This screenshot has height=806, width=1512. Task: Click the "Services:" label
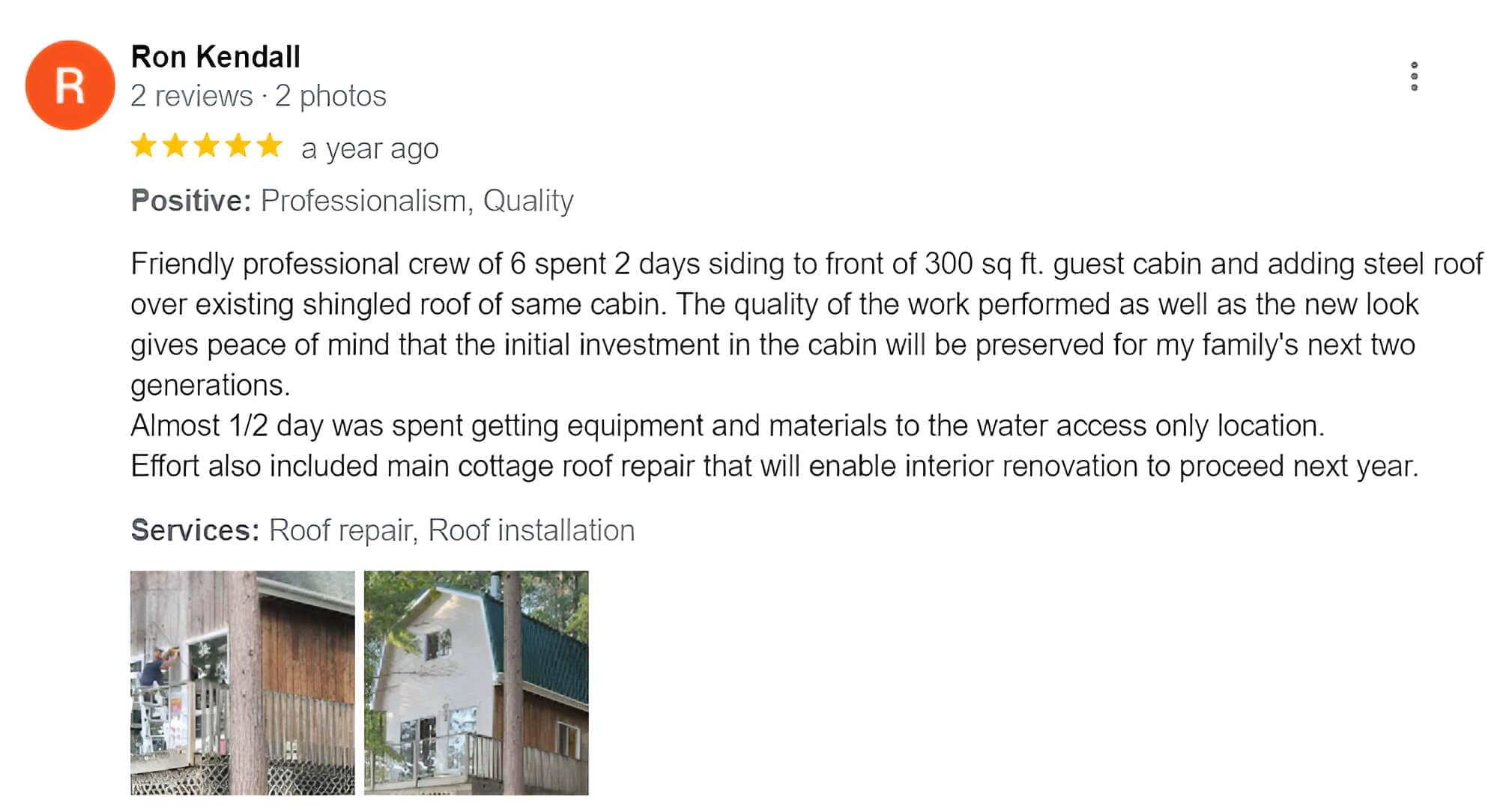point(195,530)
